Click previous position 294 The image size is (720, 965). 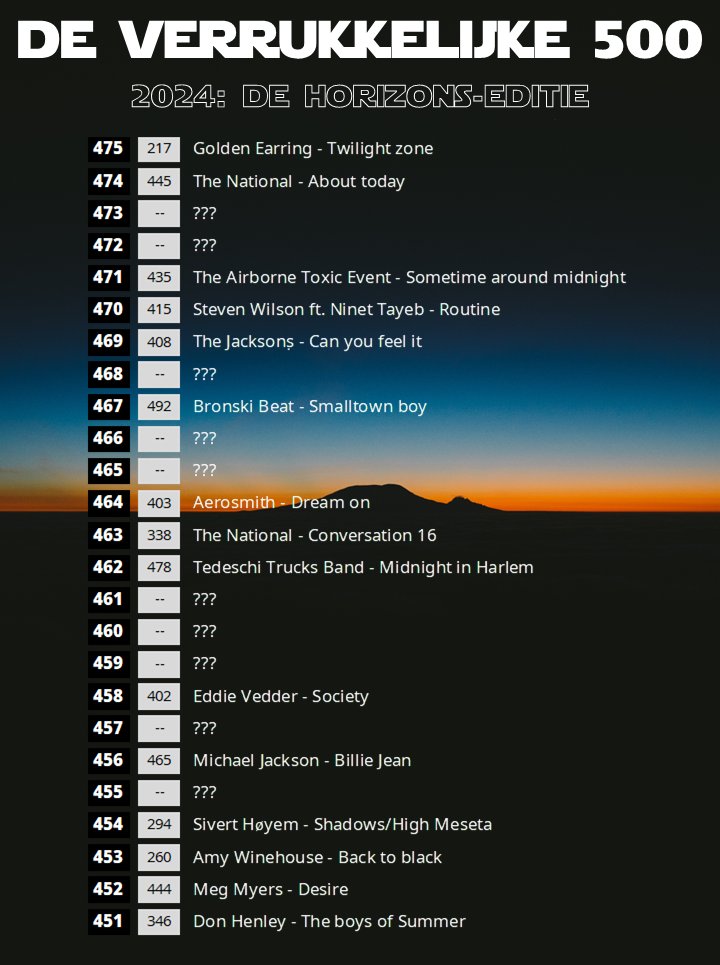[x=159, y=825]
